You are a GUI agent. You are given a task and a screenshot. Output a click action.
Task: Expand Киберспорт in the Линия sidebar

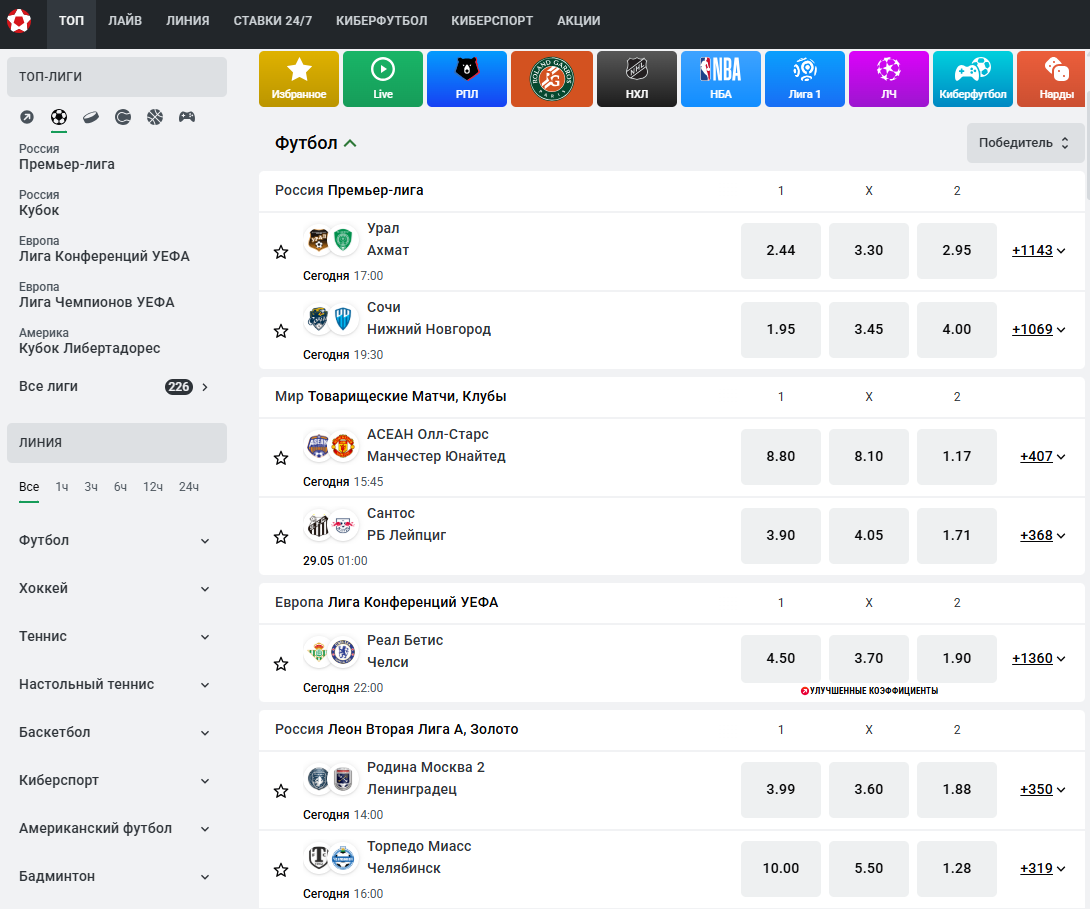click(115, 780)
